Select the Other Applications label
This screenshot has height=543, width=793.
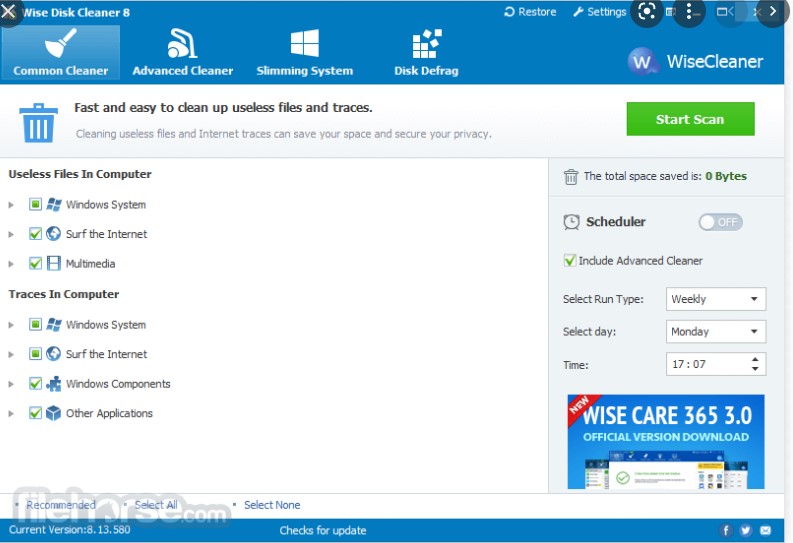coord(109,413)
